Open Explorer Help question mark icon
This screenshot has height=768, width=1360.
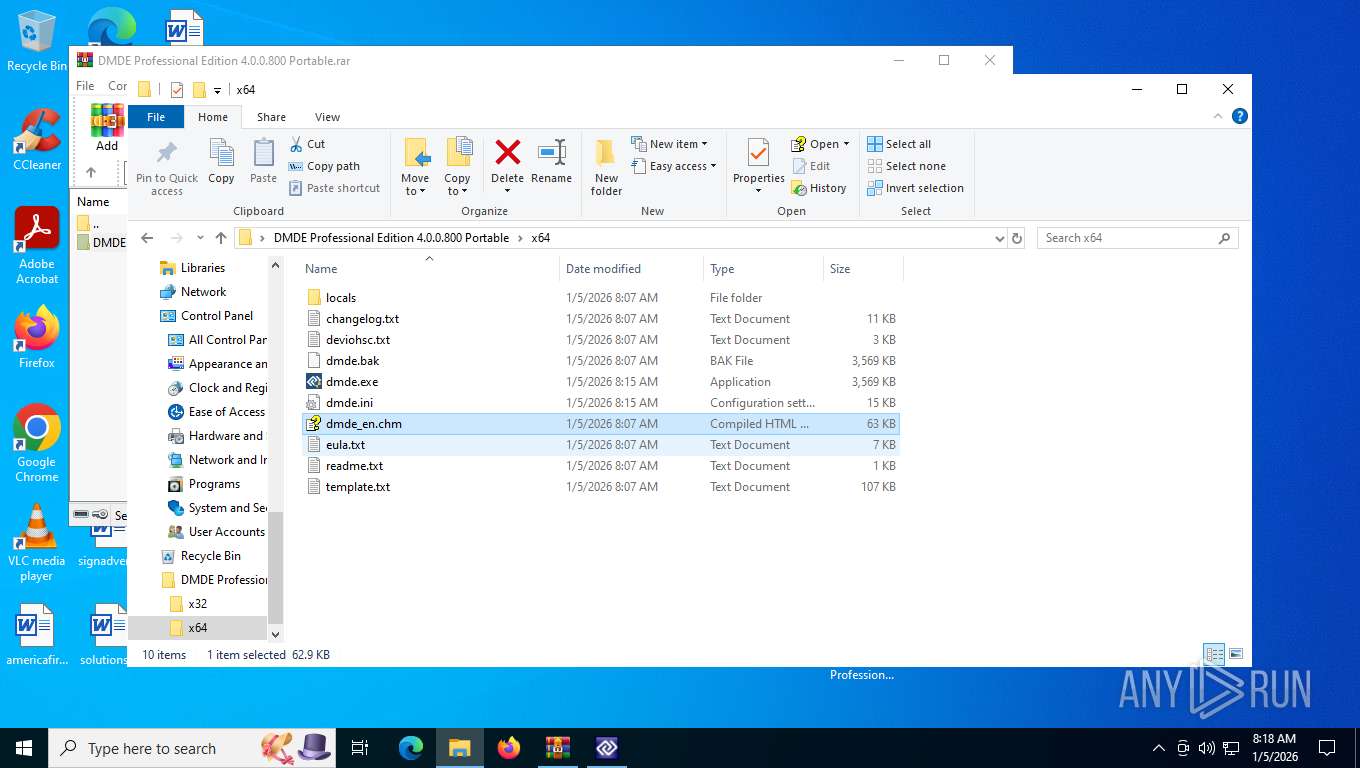1240,117
